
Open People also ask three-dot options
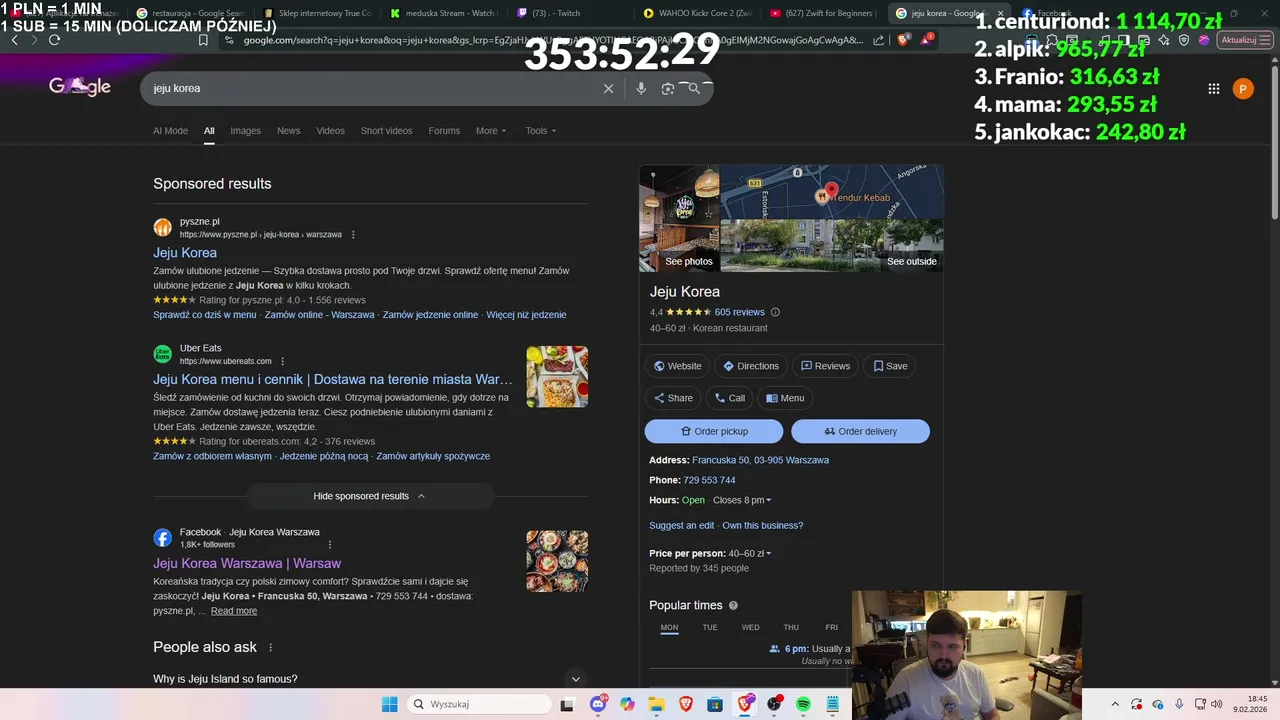[270, 648]
